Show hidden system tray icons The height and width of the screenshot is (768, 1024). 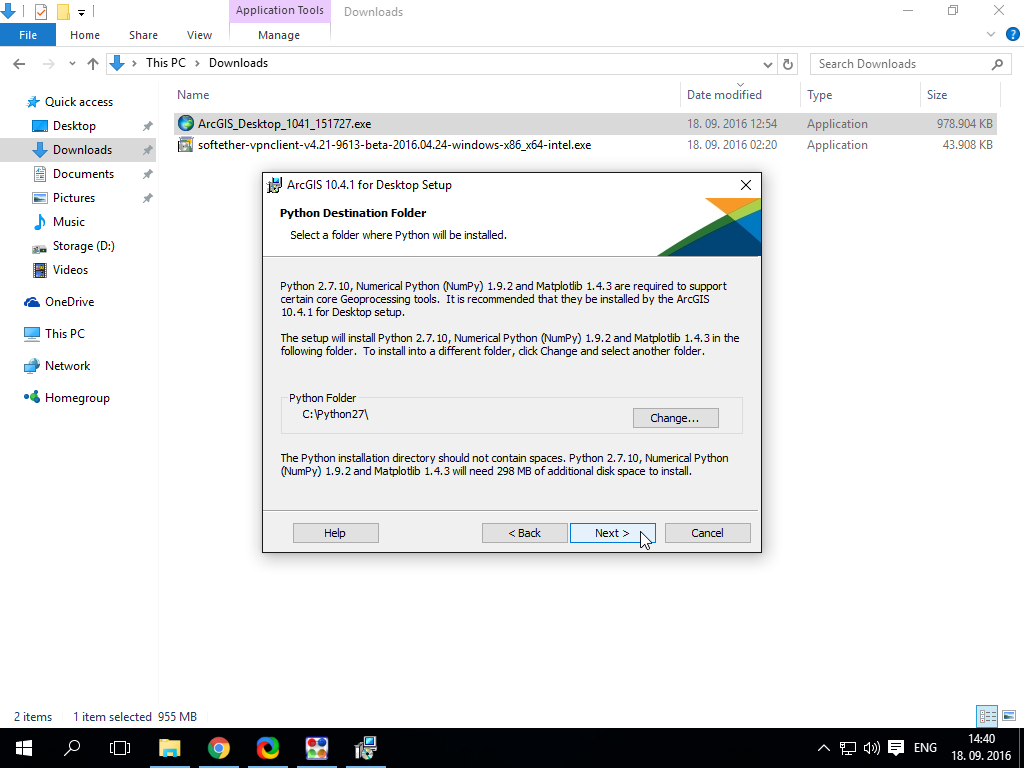coord(824,748)
